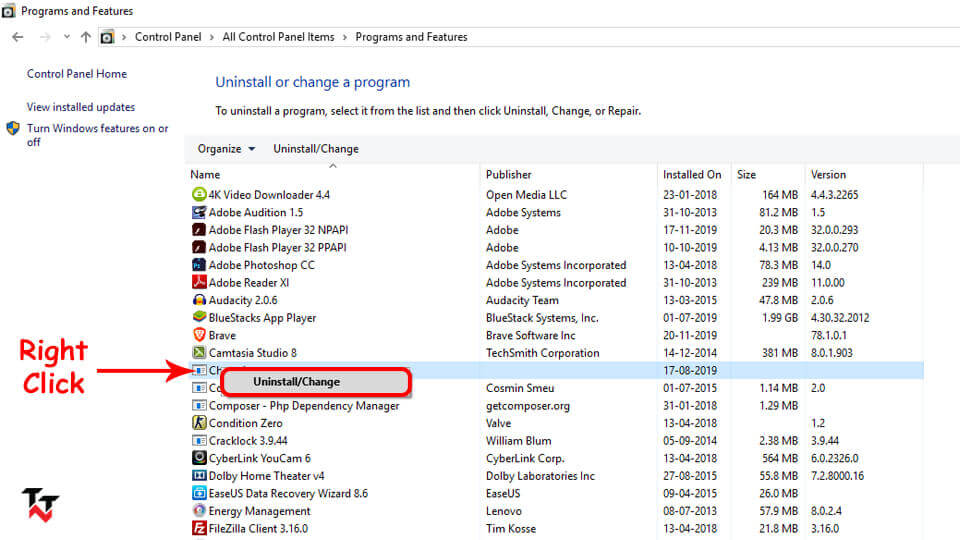Image resolution: width=960 pixels, height=540 pixels.
Task: Select the Cosmin Smeu publisher cell
Action: click(x=520, y=388)
